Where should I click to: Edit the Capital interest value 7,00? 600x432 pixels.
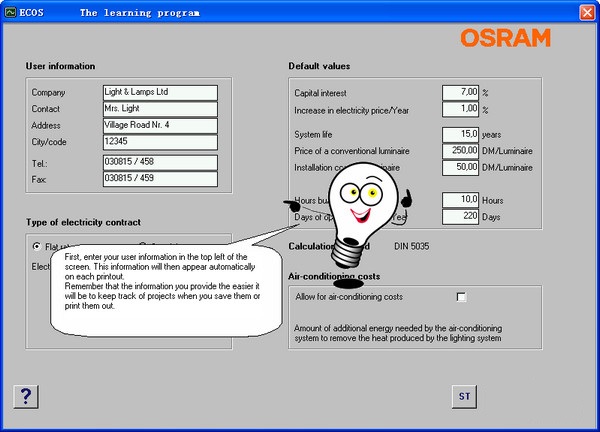[x=460, y=93]
